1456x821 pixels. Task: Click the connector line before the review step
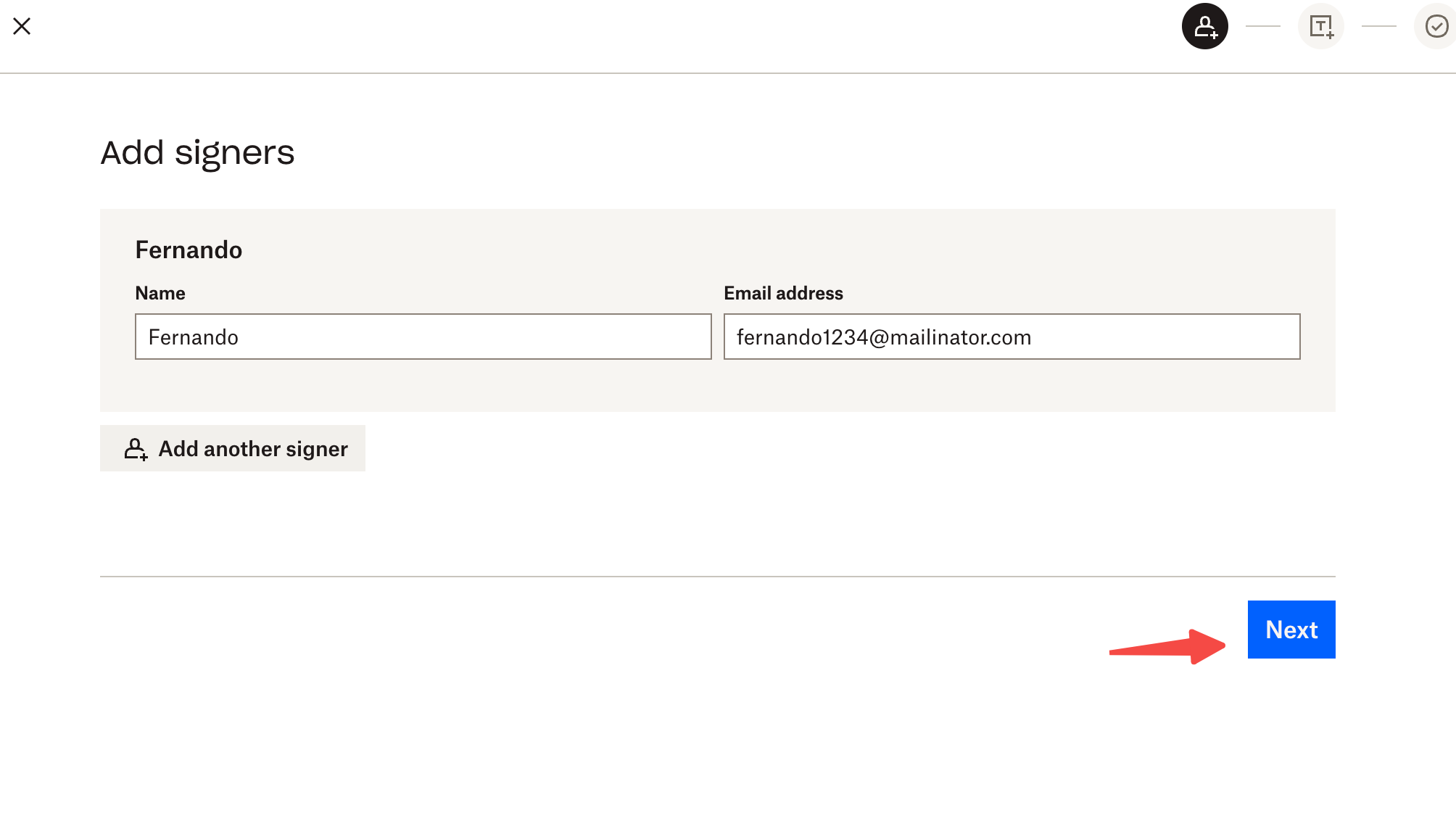coord(1378,26)
